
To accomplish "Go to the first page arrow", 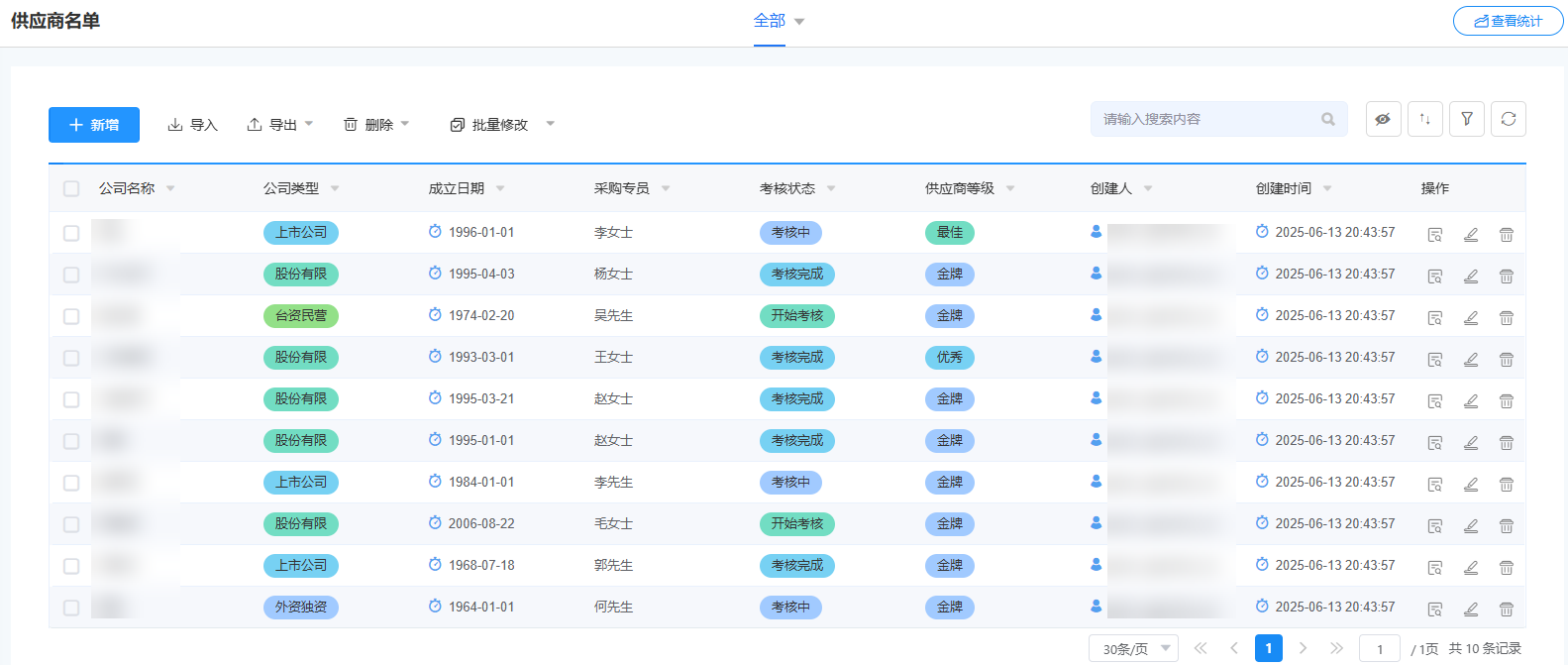I will pos(1201,648).
